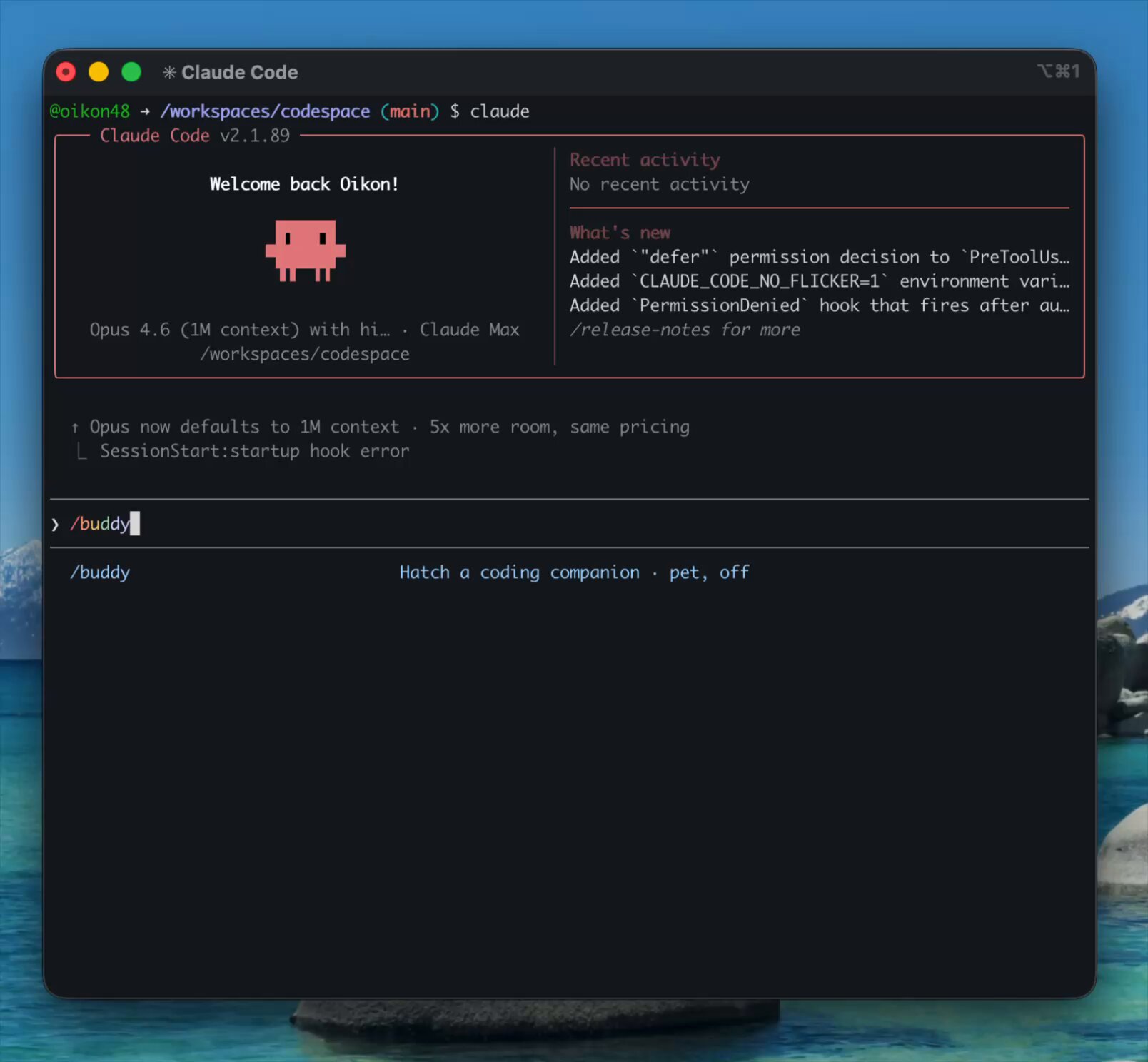Click the PermissionDenied hook release note line
The width and height of the screenshot is (1148, 1062).
coord(819,305)
